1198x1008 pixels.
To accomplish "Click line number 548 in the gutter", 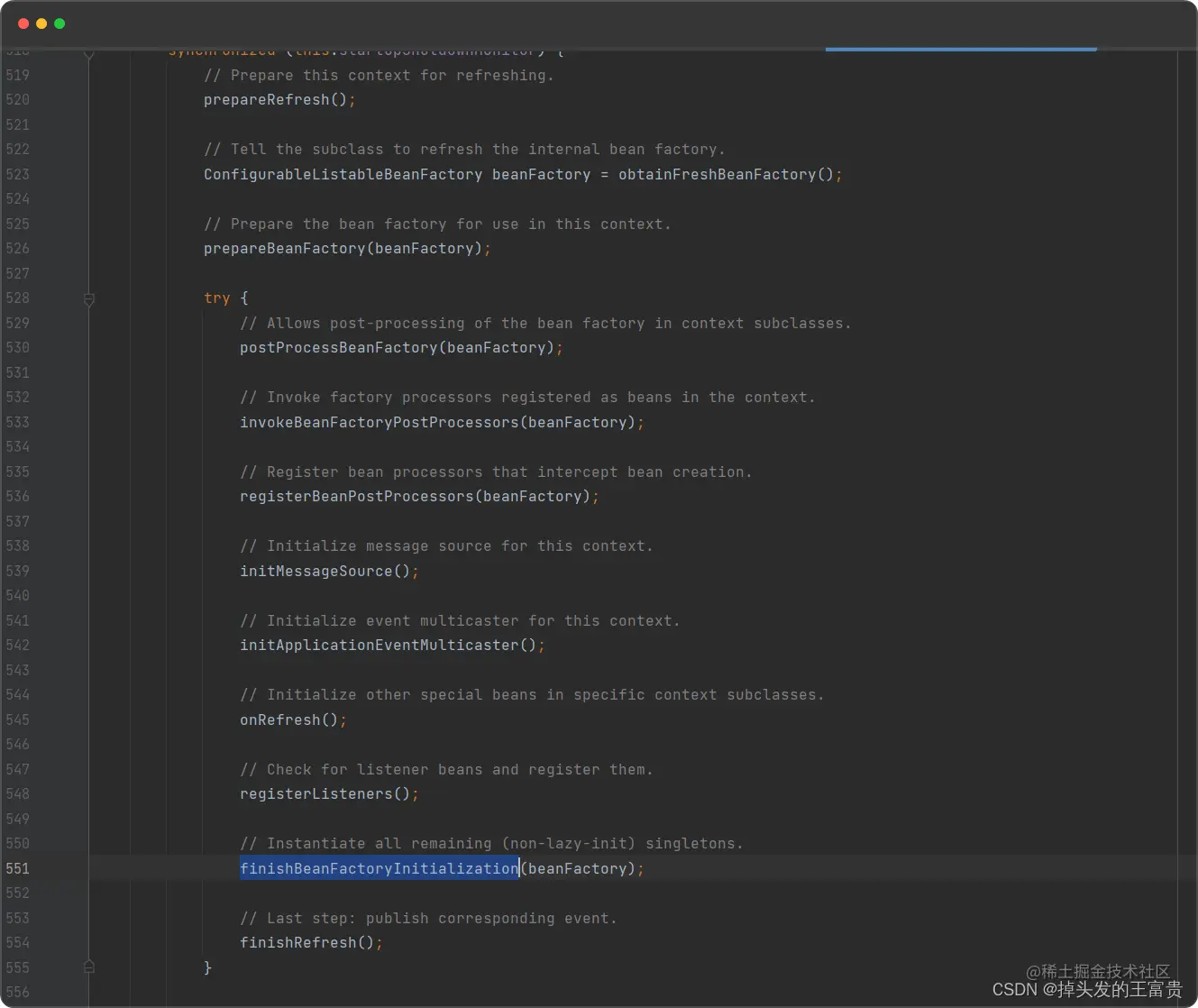I will coord(18,794).
